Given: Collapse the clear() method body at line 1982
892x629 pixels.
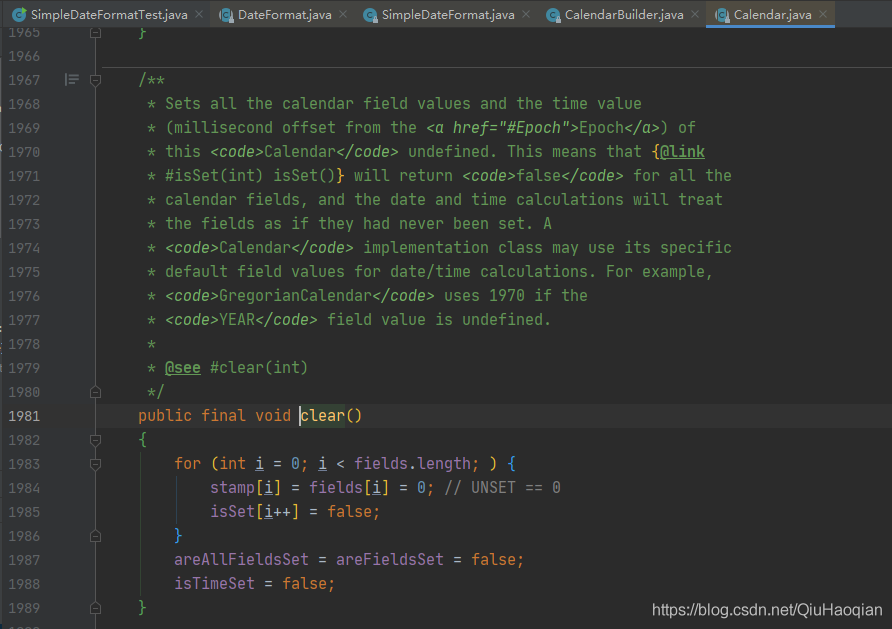Looking at the screenshot, I should [96, 440].
